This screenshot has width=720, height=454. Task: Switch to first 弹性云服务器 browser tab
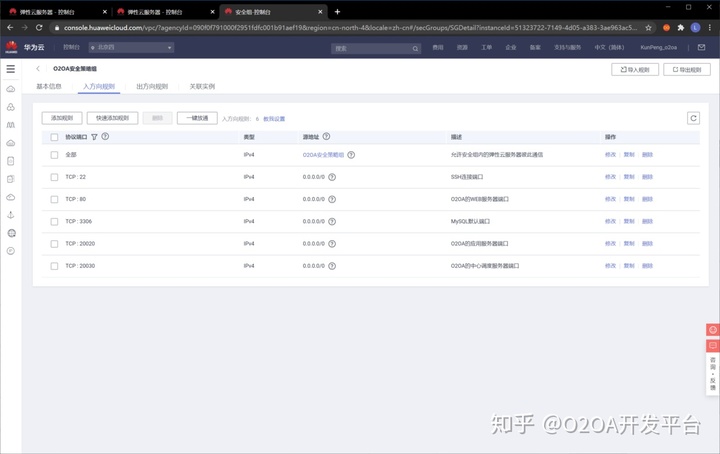pyautogui.click(x=57, y=12)
